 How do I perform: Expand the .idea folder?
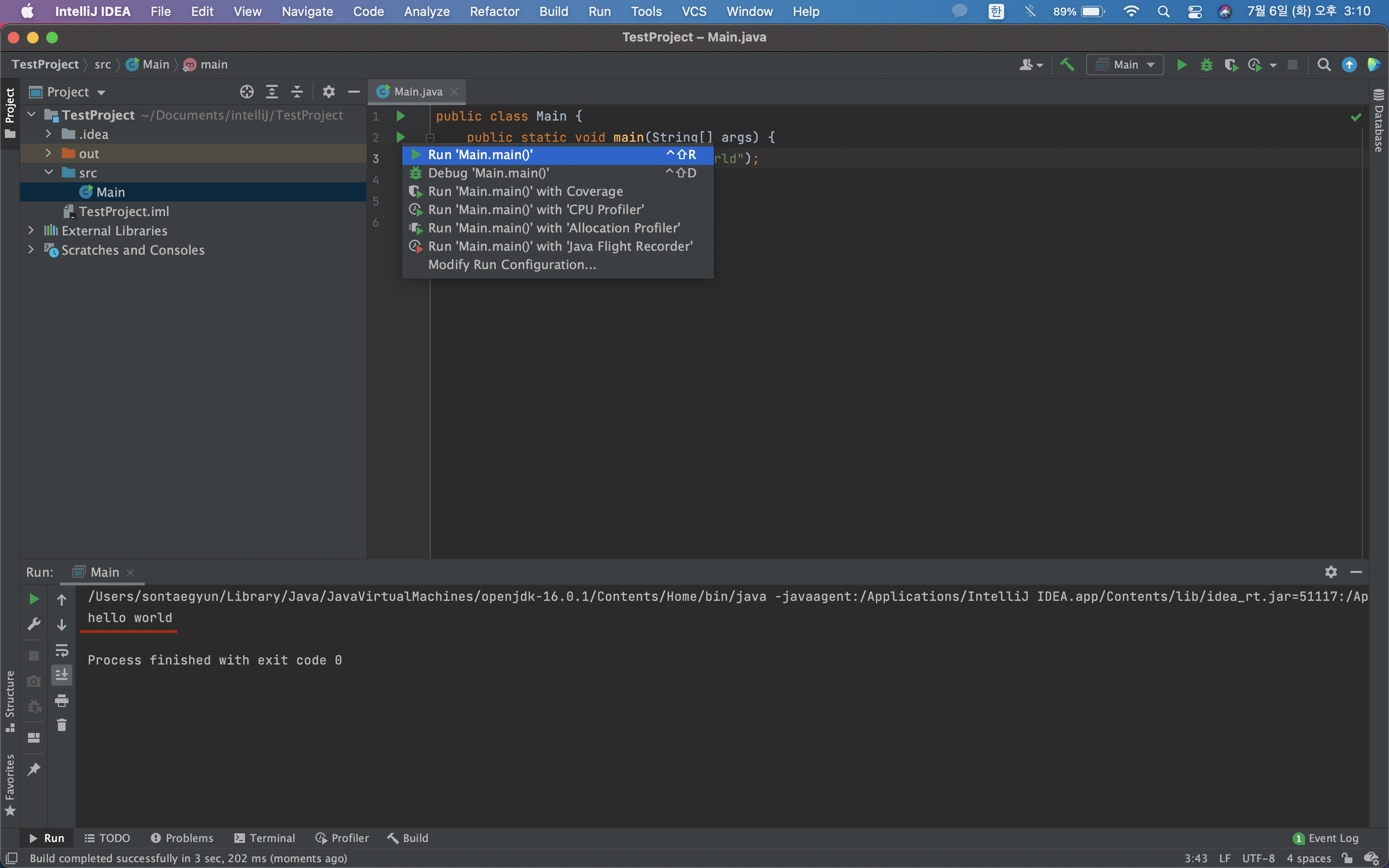click(x=49, y=135)
